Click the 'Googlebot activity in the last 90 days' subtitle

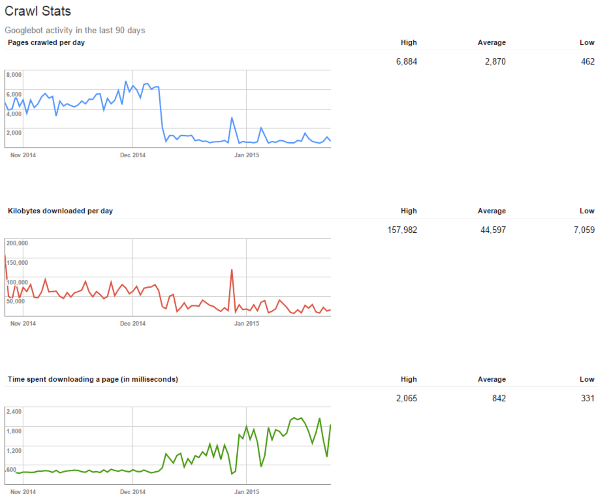coord(75,30)
